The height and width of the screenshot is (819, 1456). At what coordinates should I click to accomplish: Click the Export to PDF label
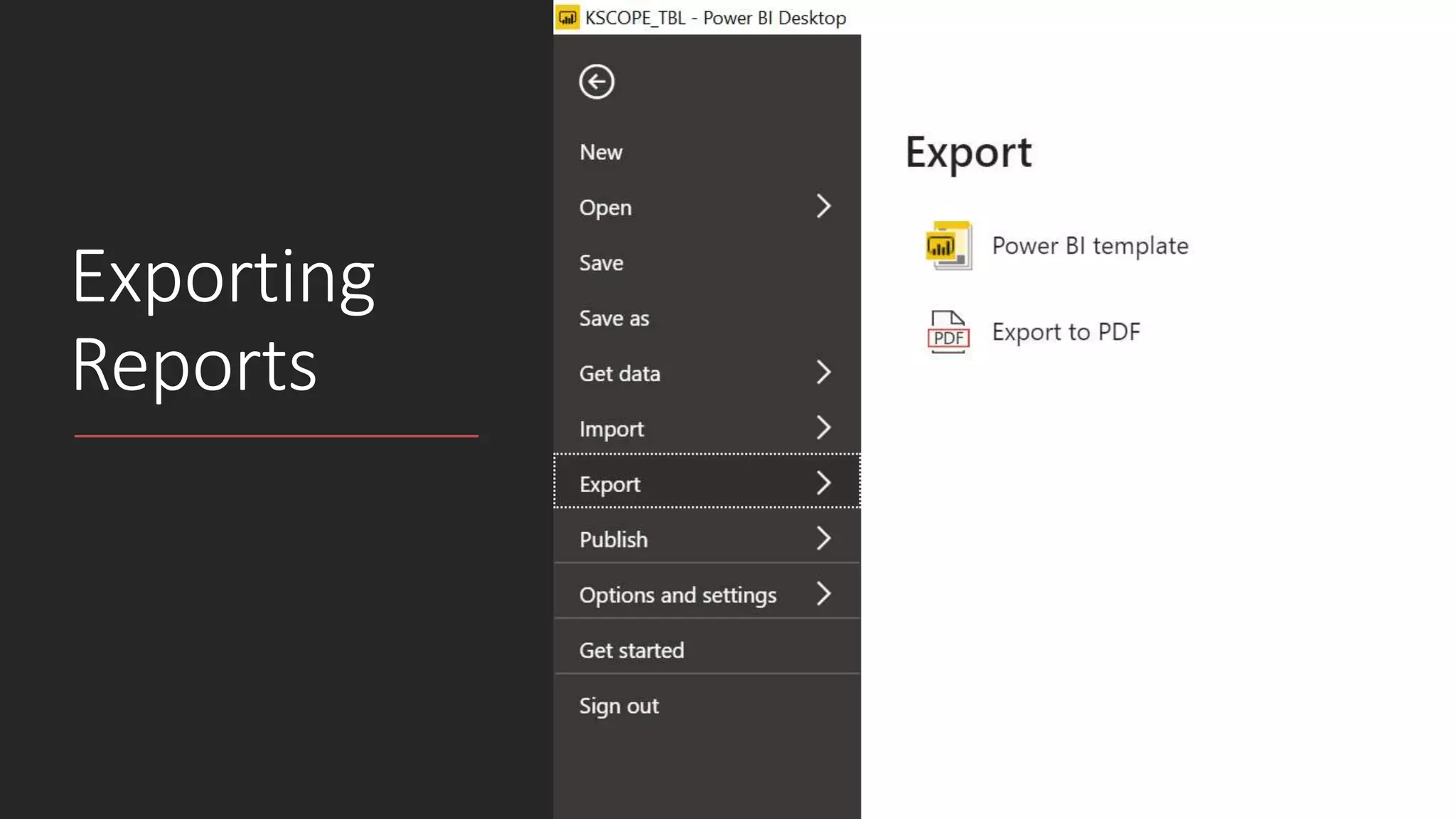[x=1066, y=332]
